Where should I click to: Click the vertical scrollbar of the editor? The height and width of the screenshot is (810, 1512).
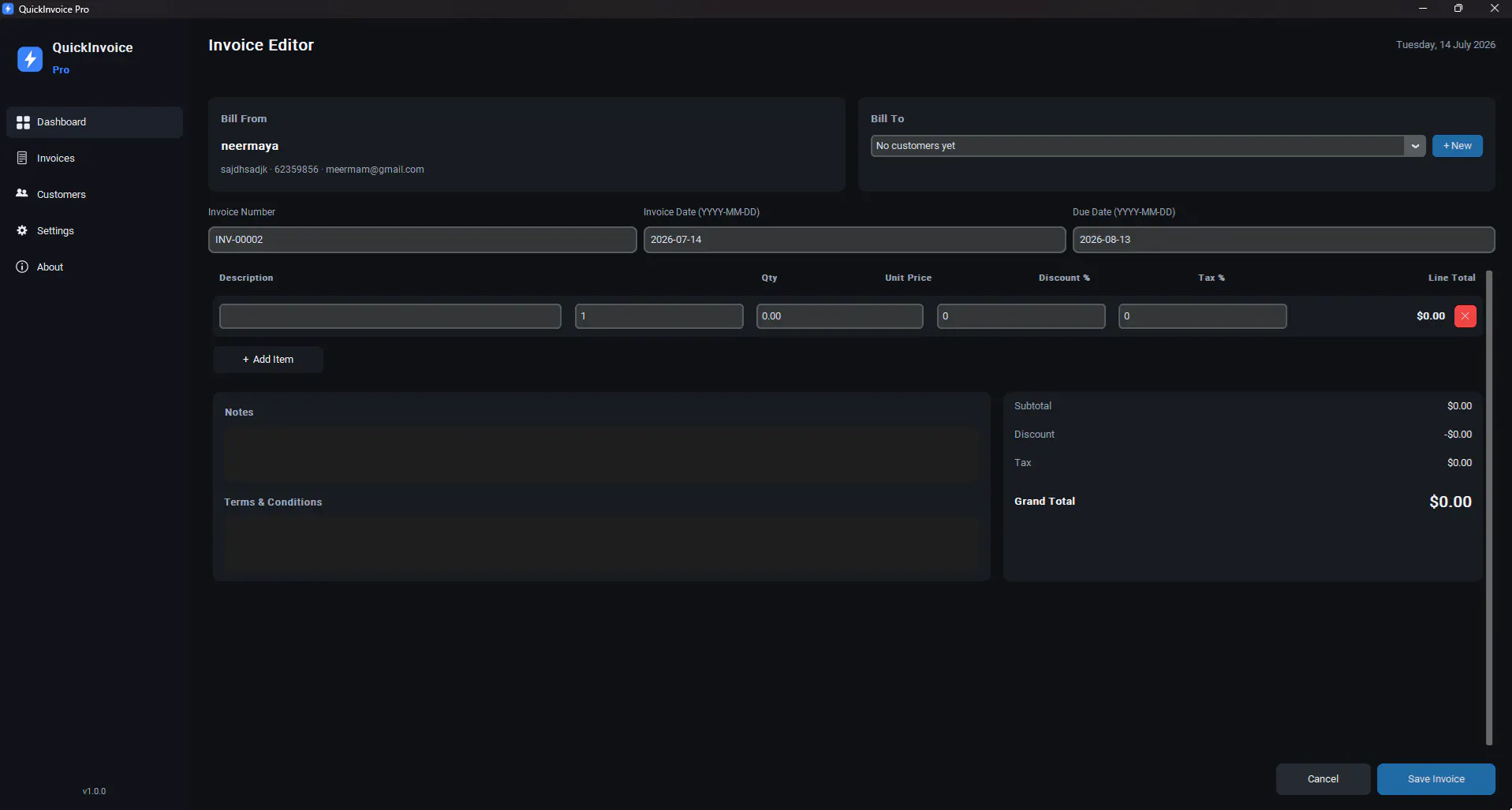tap(1489, 508)
